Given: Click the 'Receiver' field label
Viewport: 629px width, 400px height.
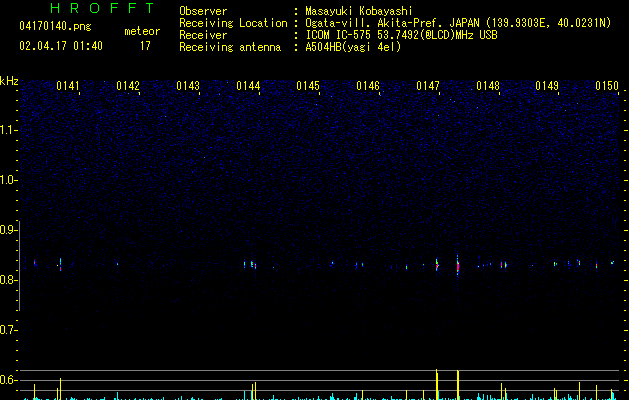Looking at the screenshot, I should point(203,35).
